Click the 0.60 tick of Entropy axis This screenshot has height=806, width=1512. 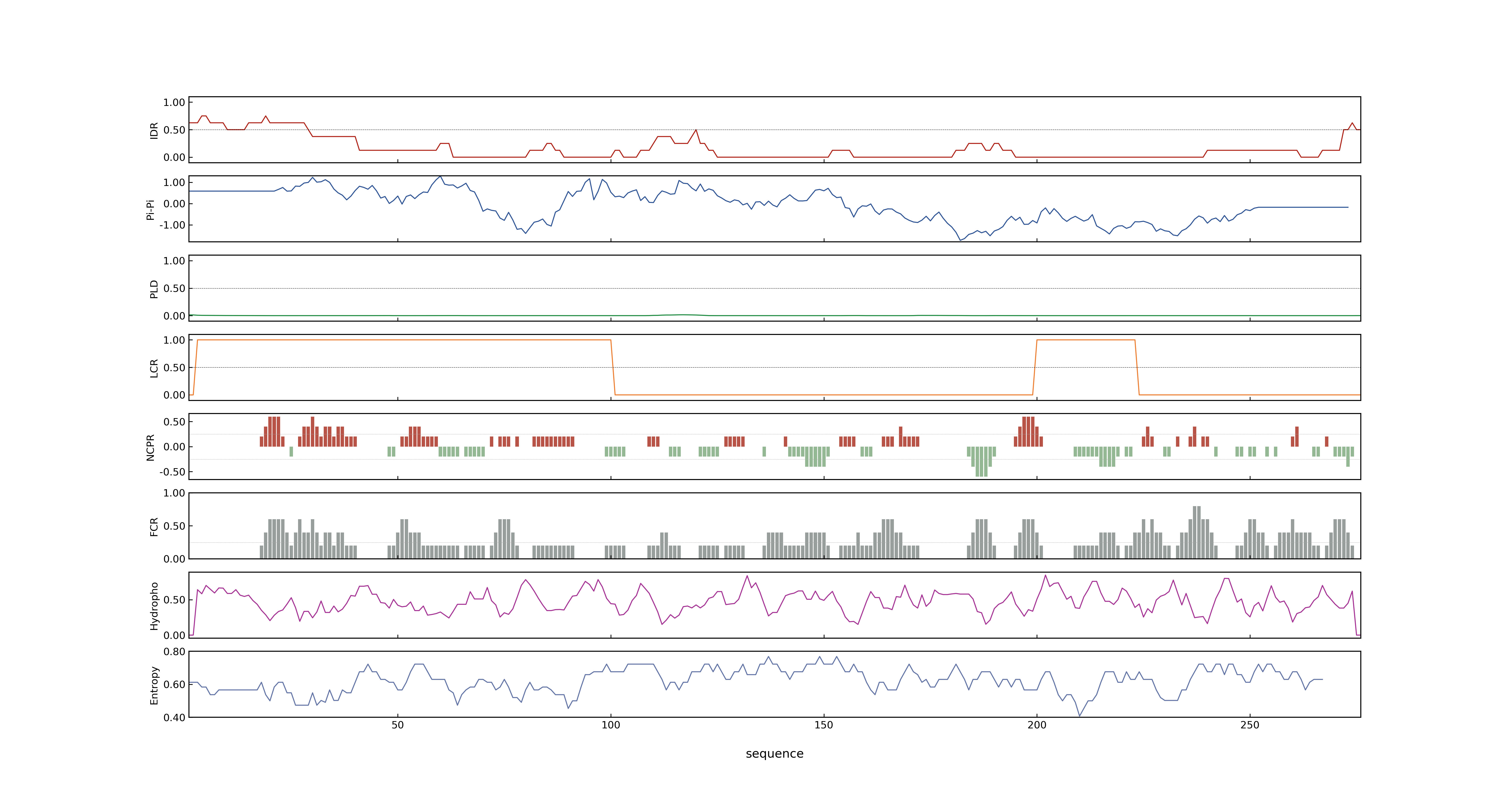tap(174, 685)
